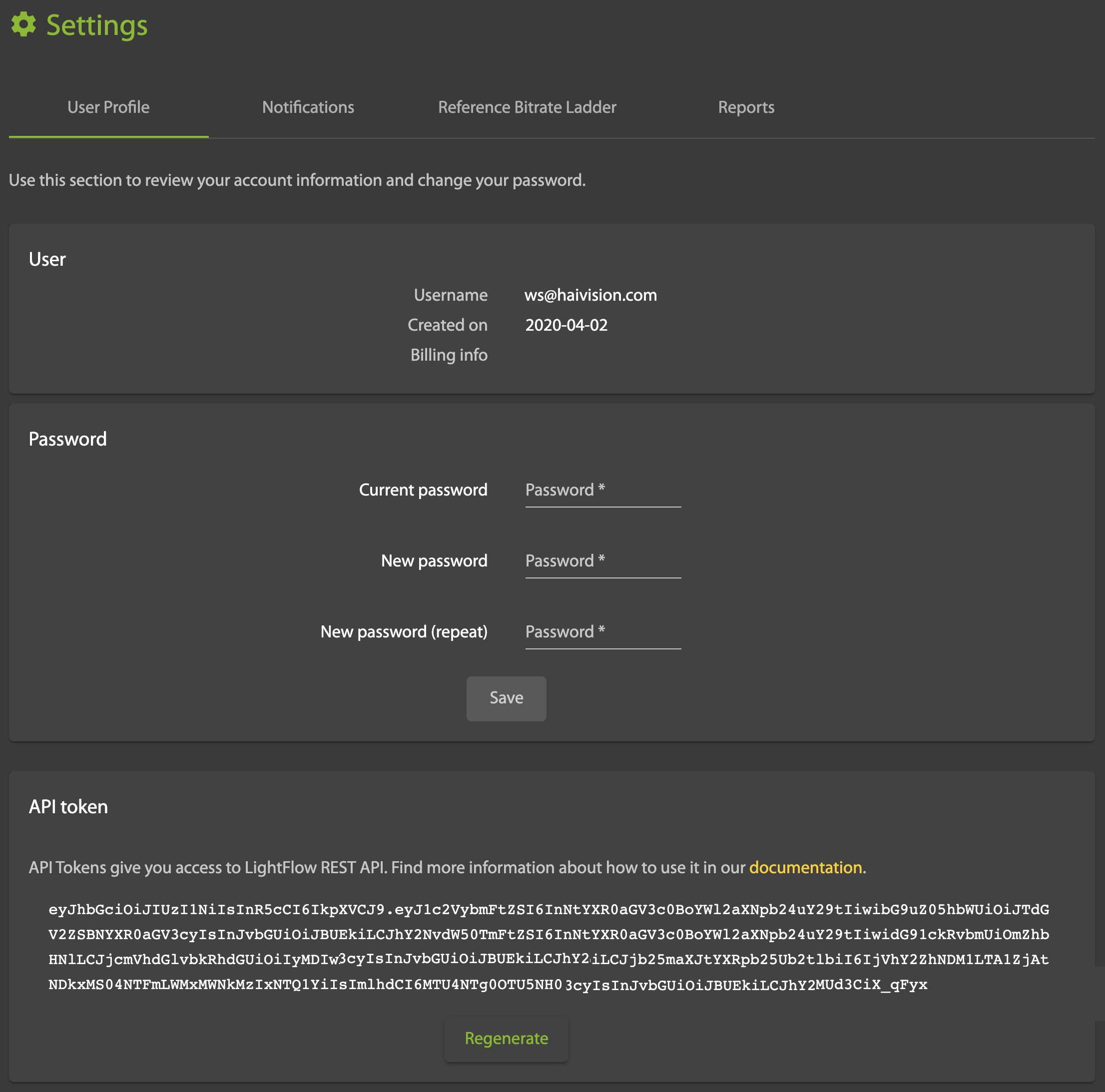
Task: Click the User section heading
Action: tap(47, 260)
